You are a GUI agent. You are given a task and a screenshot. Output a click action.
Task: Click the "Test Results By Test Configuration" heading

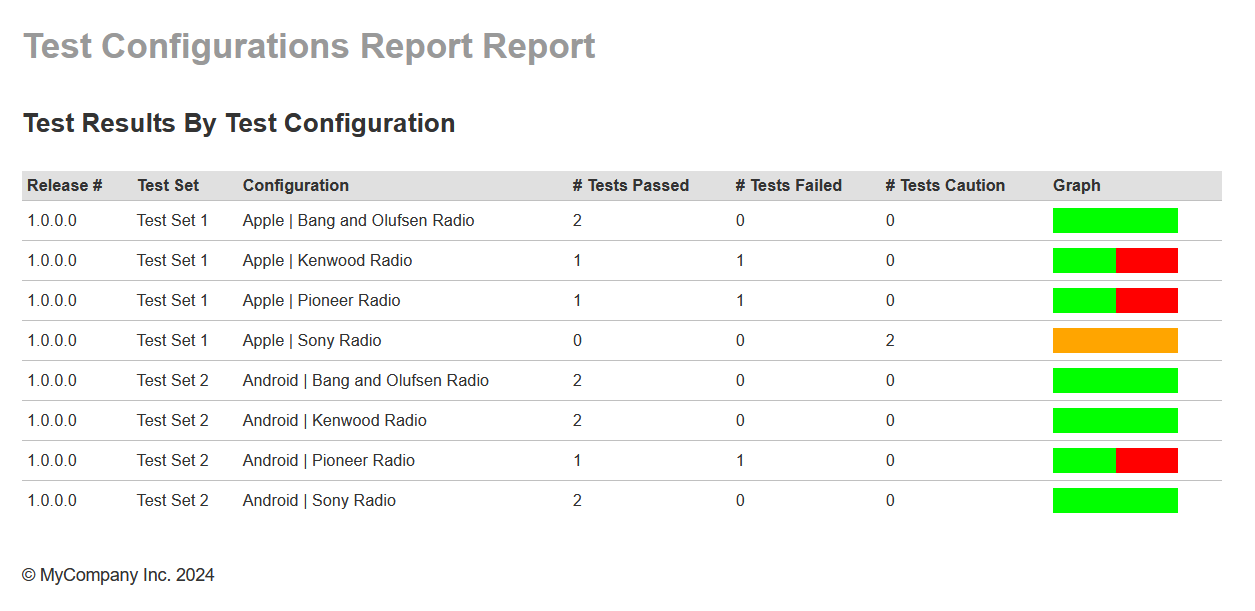(239, 123)
